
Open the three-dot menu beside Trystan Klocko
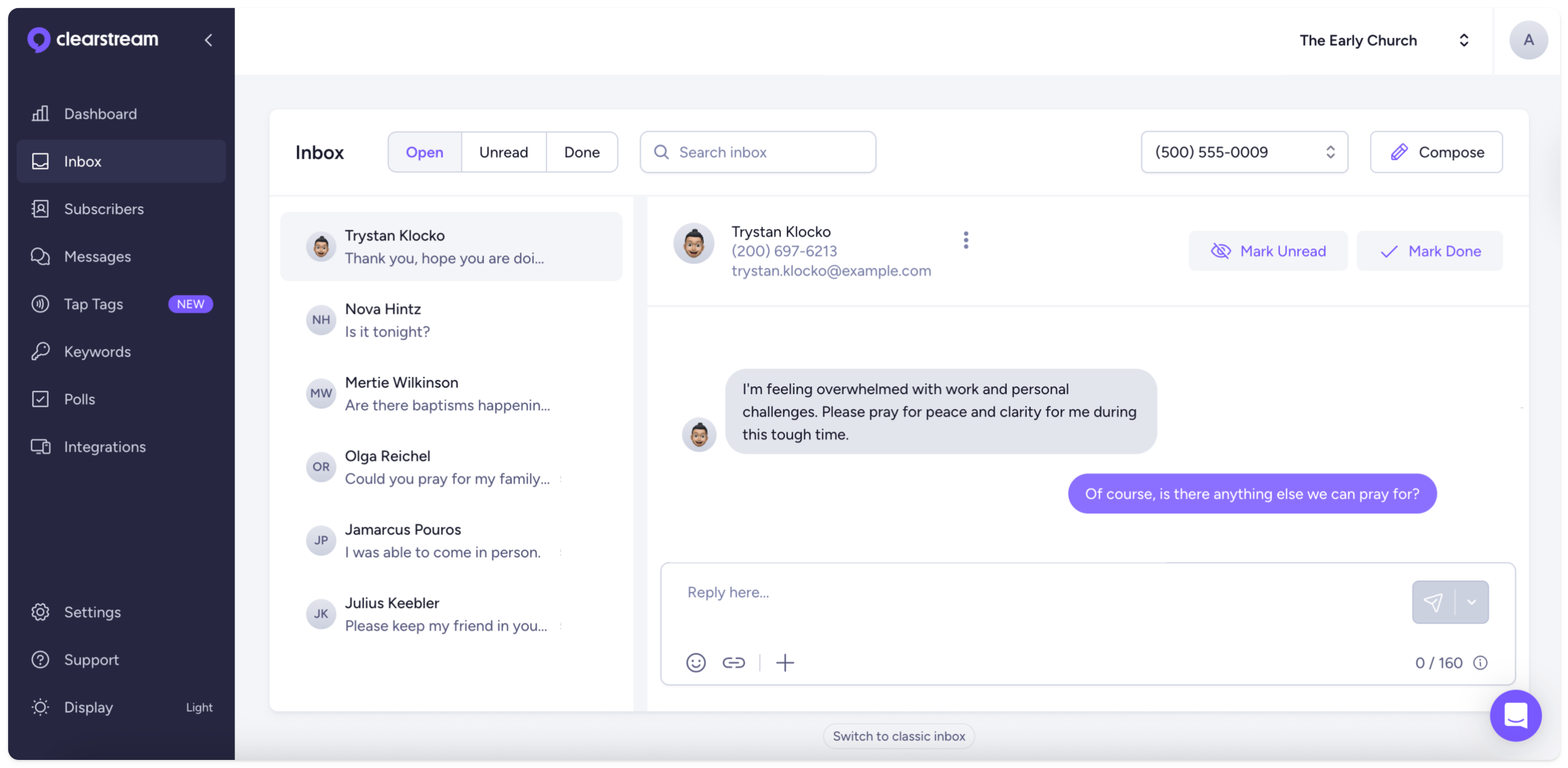tap(965, 240)
